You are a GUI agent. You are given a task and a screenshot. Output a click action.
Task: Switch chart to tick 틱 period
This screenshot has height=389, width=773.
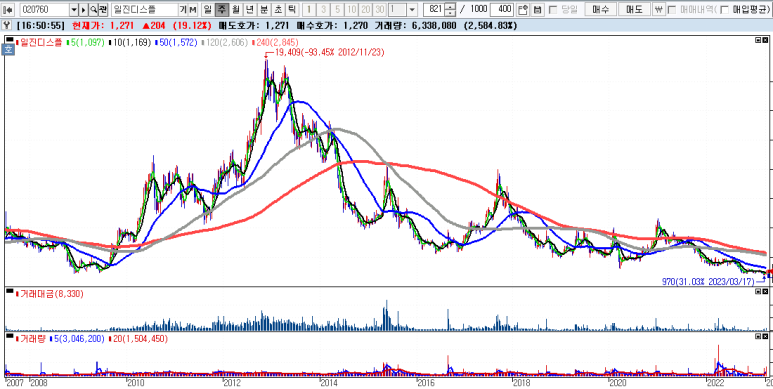tap(293, 9)
